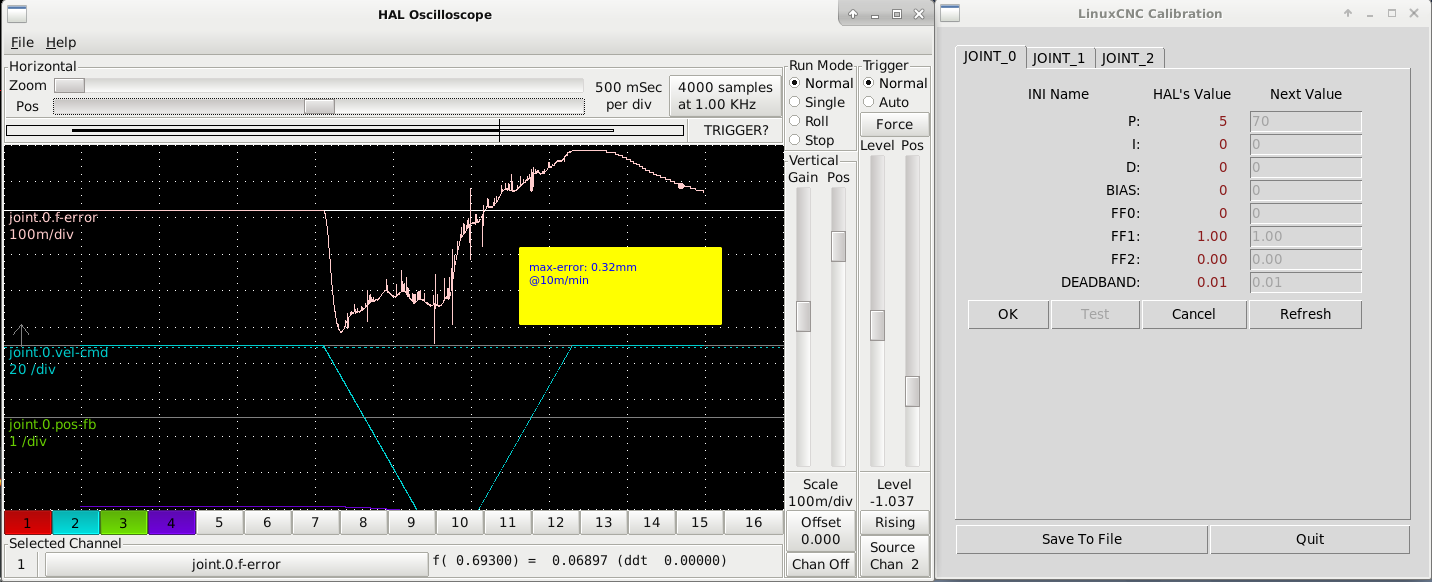1432x582 pixels.
Task: Click the FF1 next value field
Action: point(1305,237)
